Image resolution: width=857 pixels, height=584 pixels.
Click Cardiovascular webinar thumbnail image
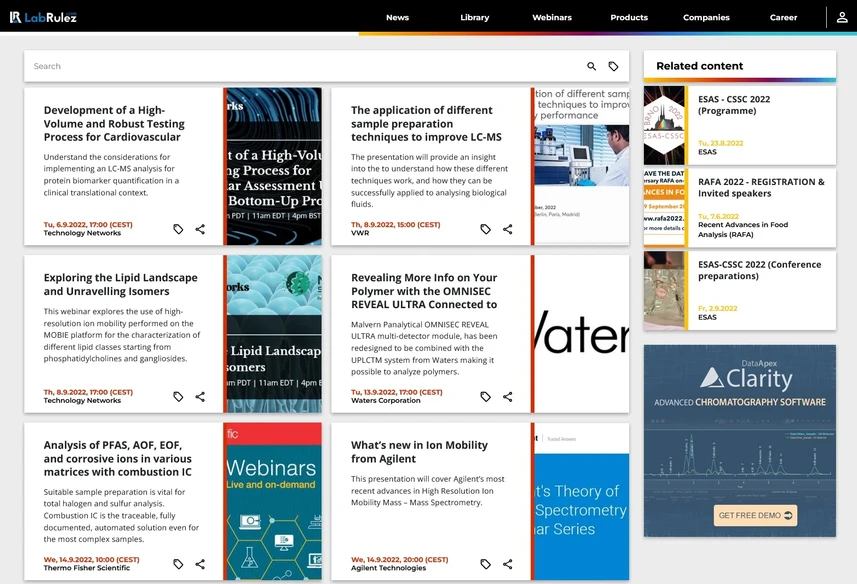pos(274,166)
